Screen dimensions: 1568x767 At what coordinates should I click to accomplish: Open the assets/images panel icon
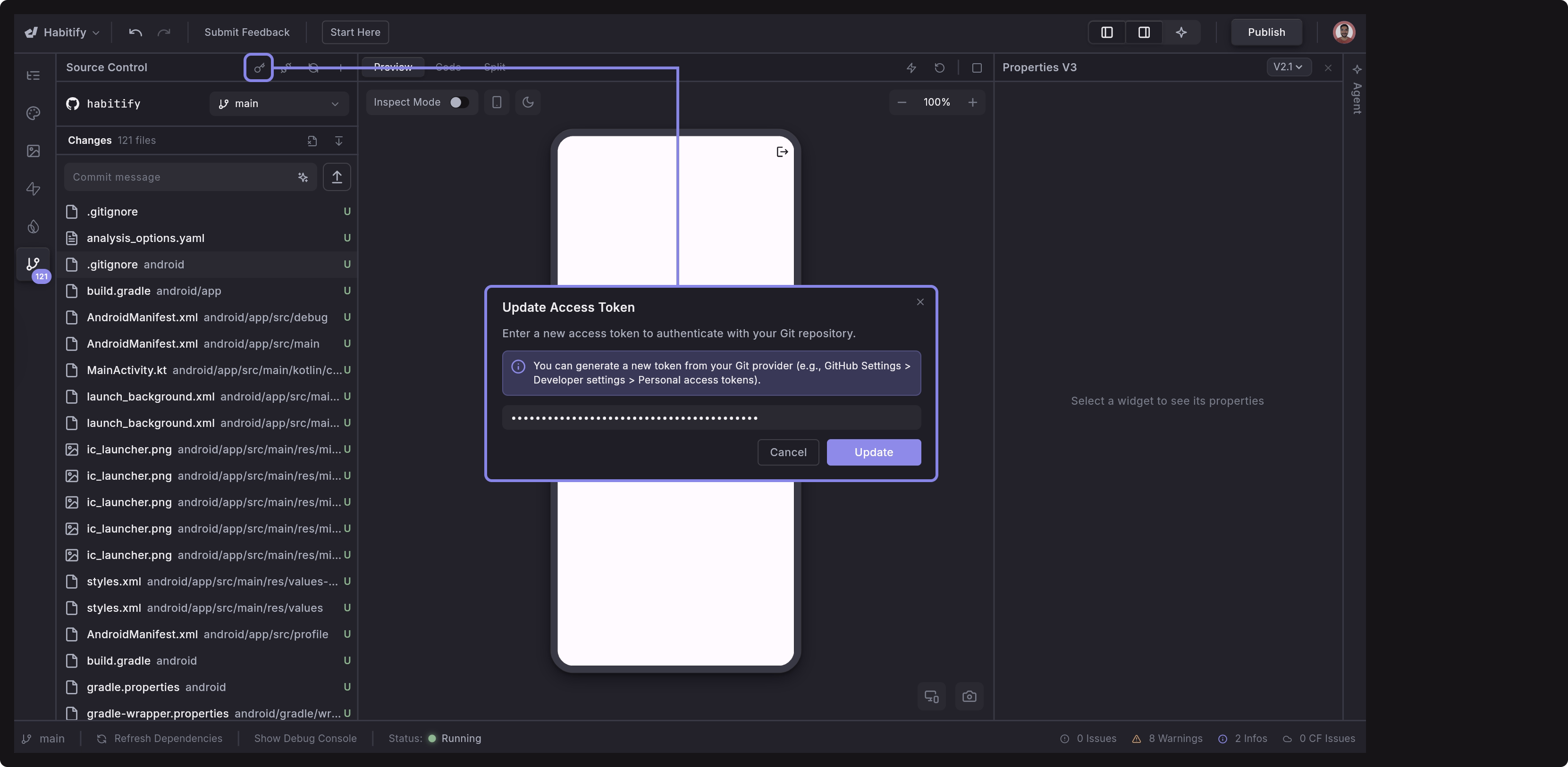[32, 151]
